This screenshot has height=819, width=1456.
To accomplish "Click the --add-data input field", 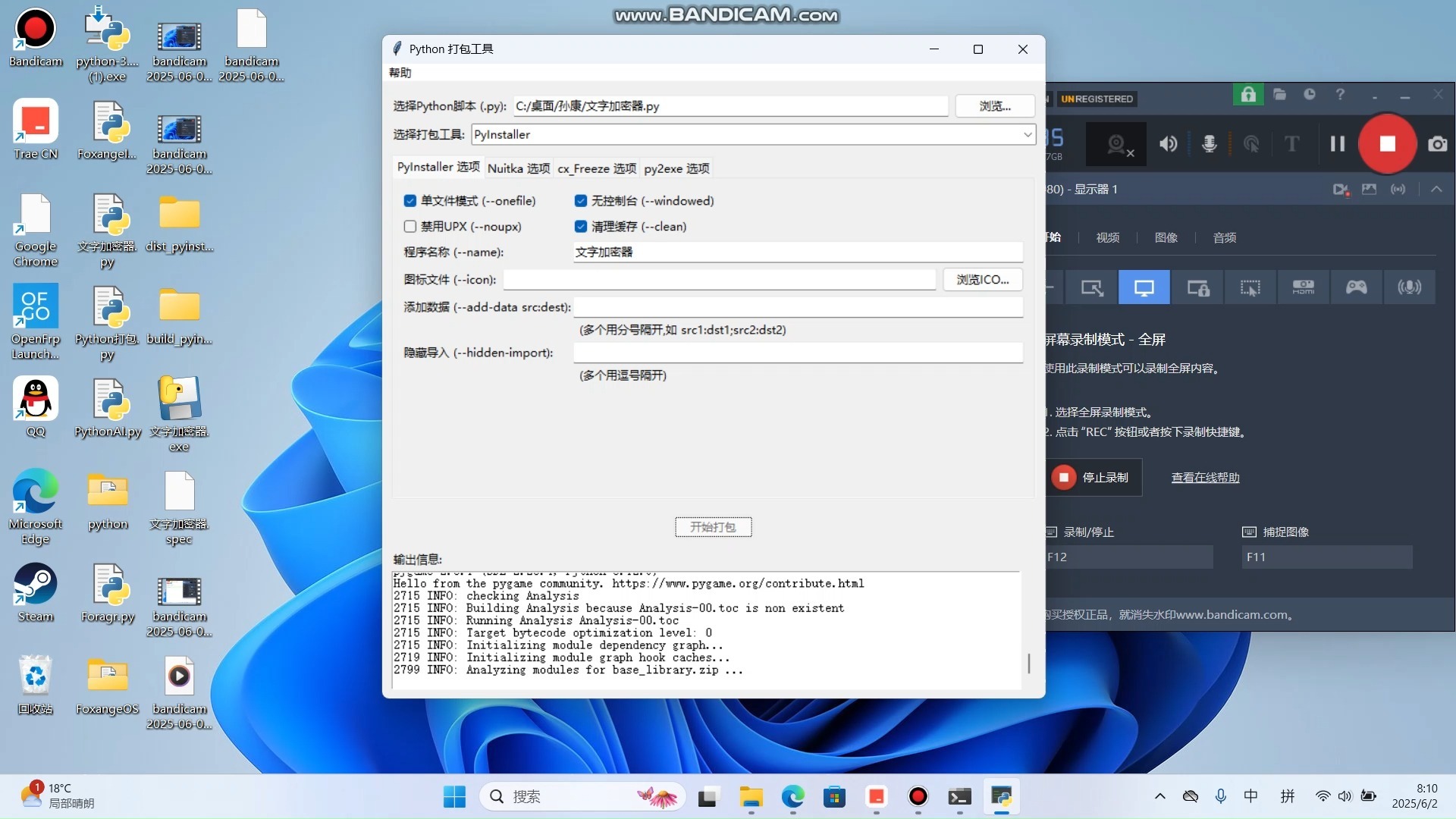I will click(x=798, y=307).
